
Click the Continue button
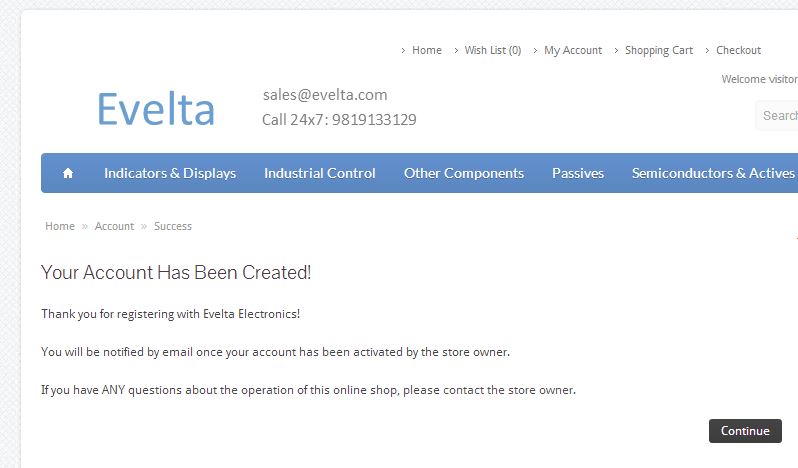pos(745,431)
